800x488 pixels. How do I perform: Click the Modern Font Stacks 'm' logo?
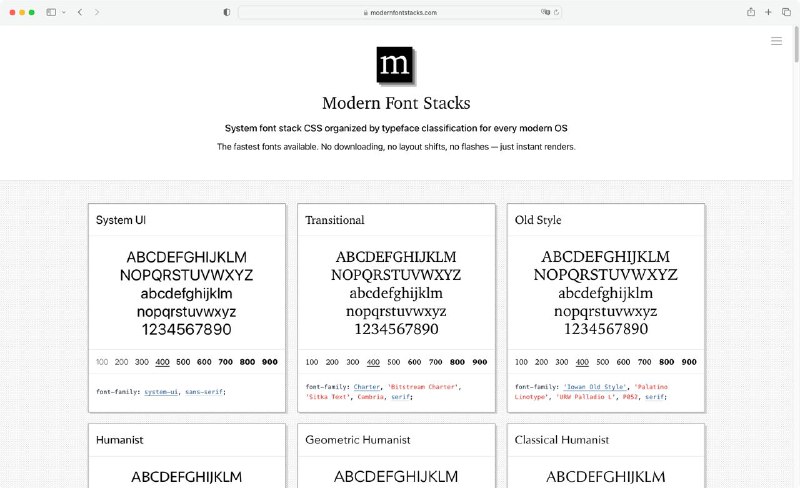pyautogui.click(x=395, y=64)
